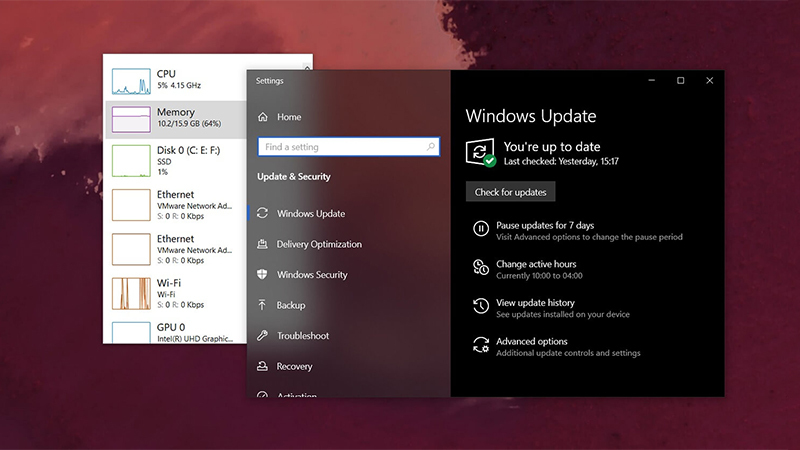Click the Delivery Optimization sidebar icon
Viewport: 800px width, 450px height.
(x=262, y=244)
